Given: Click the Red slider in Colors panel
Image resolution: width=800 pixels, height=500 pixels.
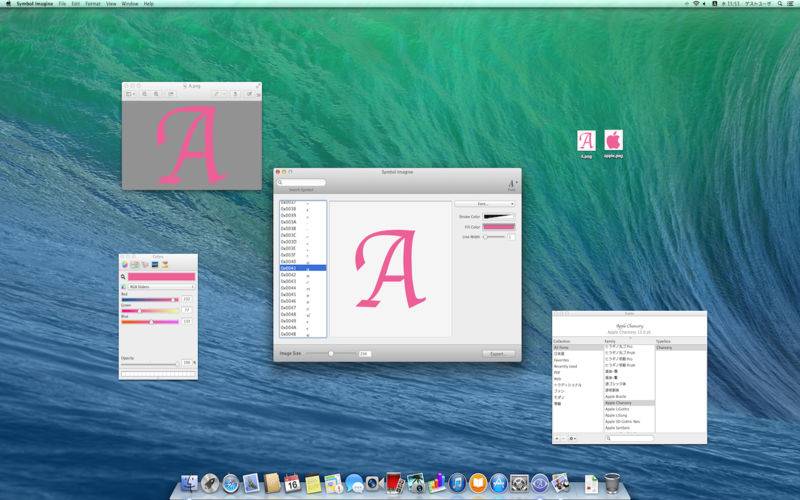Looking at the screenshot, I should [x=150, y=299].
